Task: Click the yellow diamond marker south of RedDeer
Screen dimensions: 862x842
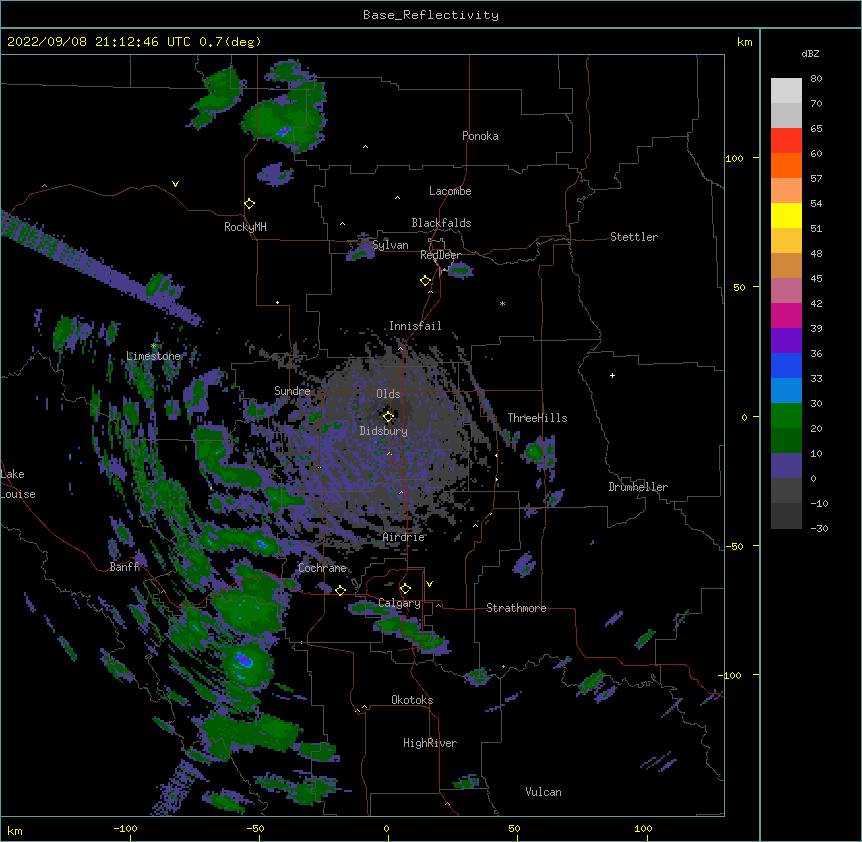Action: [x=425, y=281]
